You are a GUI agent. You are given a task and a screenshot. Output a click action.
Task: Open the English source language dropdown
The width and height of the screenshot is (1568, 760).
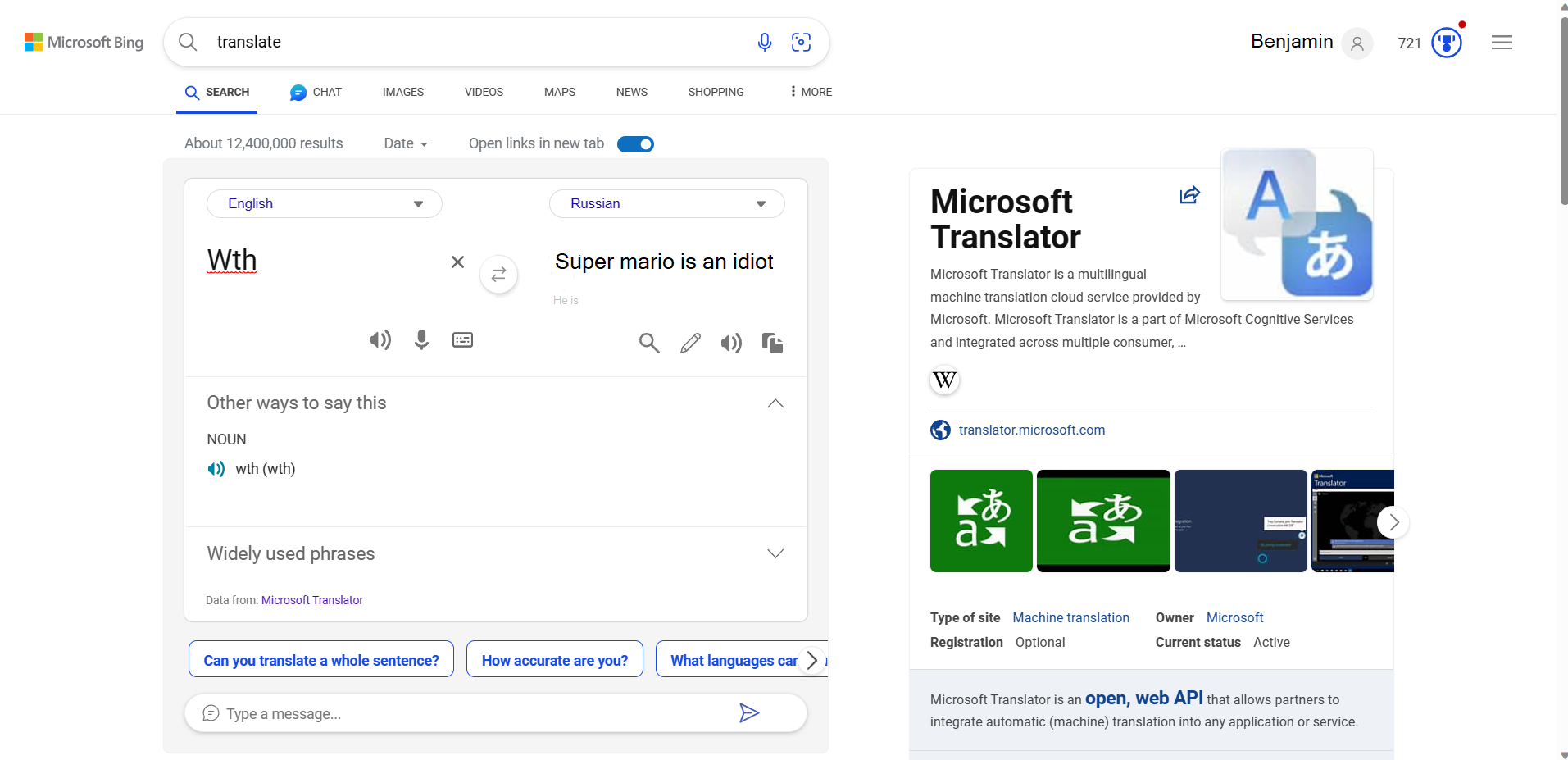[x=325, y=204]
